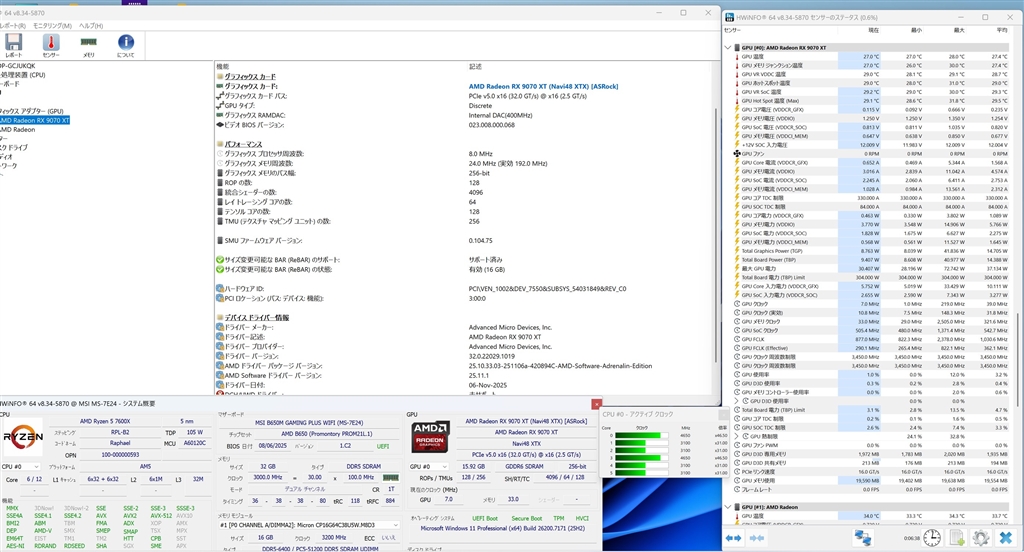Open the CPU #0 selector dropdown
Image resolution: width=1024 pixels, height=552 pixels.
(20, 466)
